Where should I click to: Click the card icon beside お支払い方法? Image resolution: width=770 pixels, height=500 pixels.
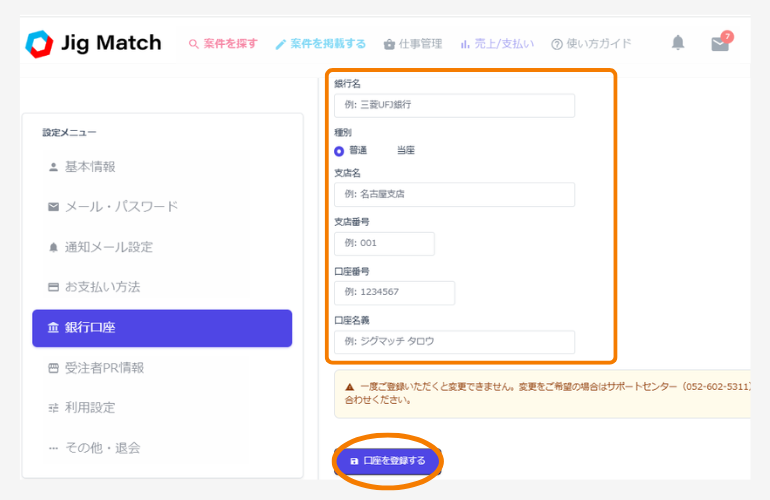(x=54, y=287)
